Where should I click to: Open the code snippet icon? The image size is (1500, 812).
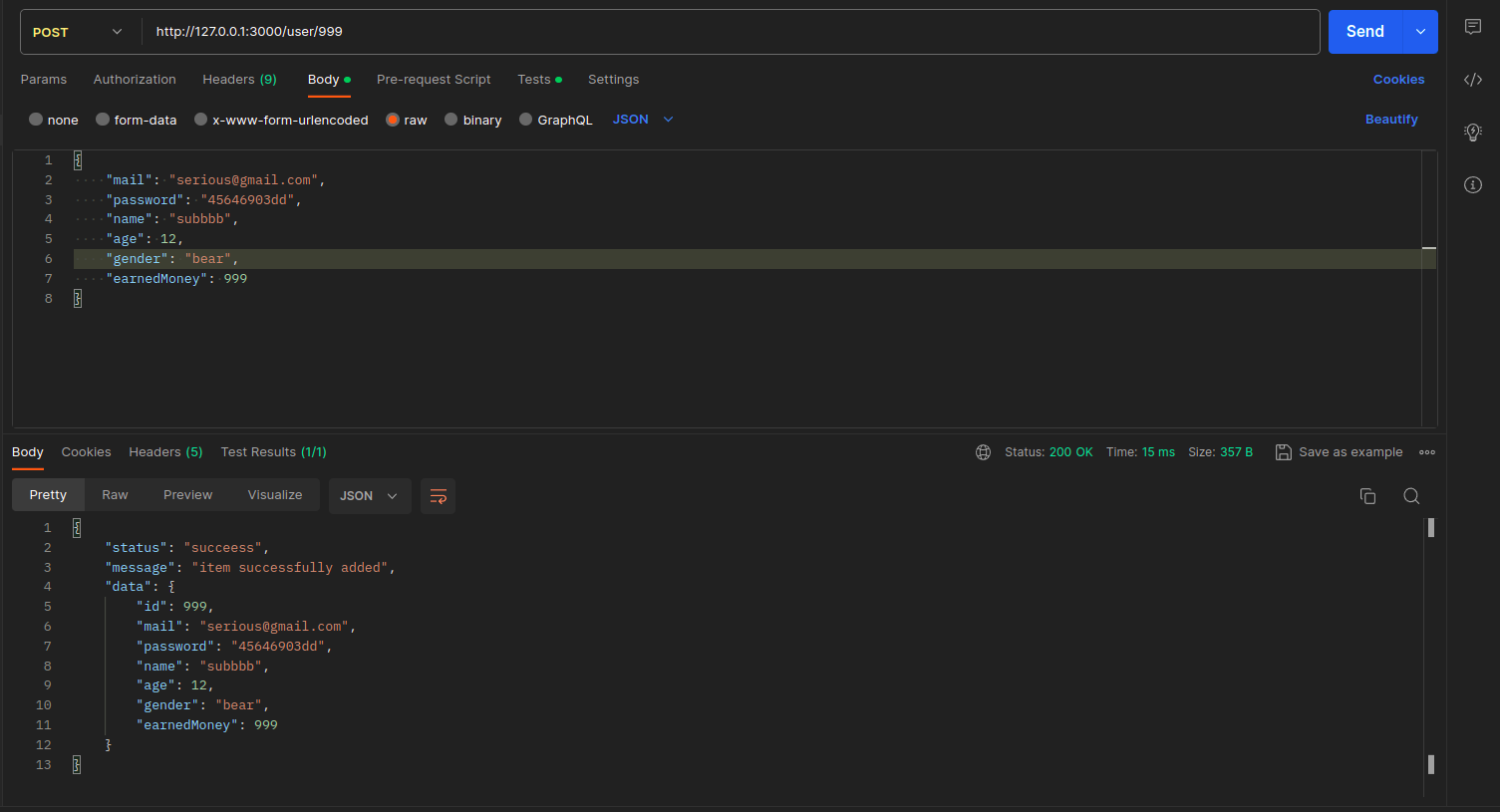point(1472,80)
